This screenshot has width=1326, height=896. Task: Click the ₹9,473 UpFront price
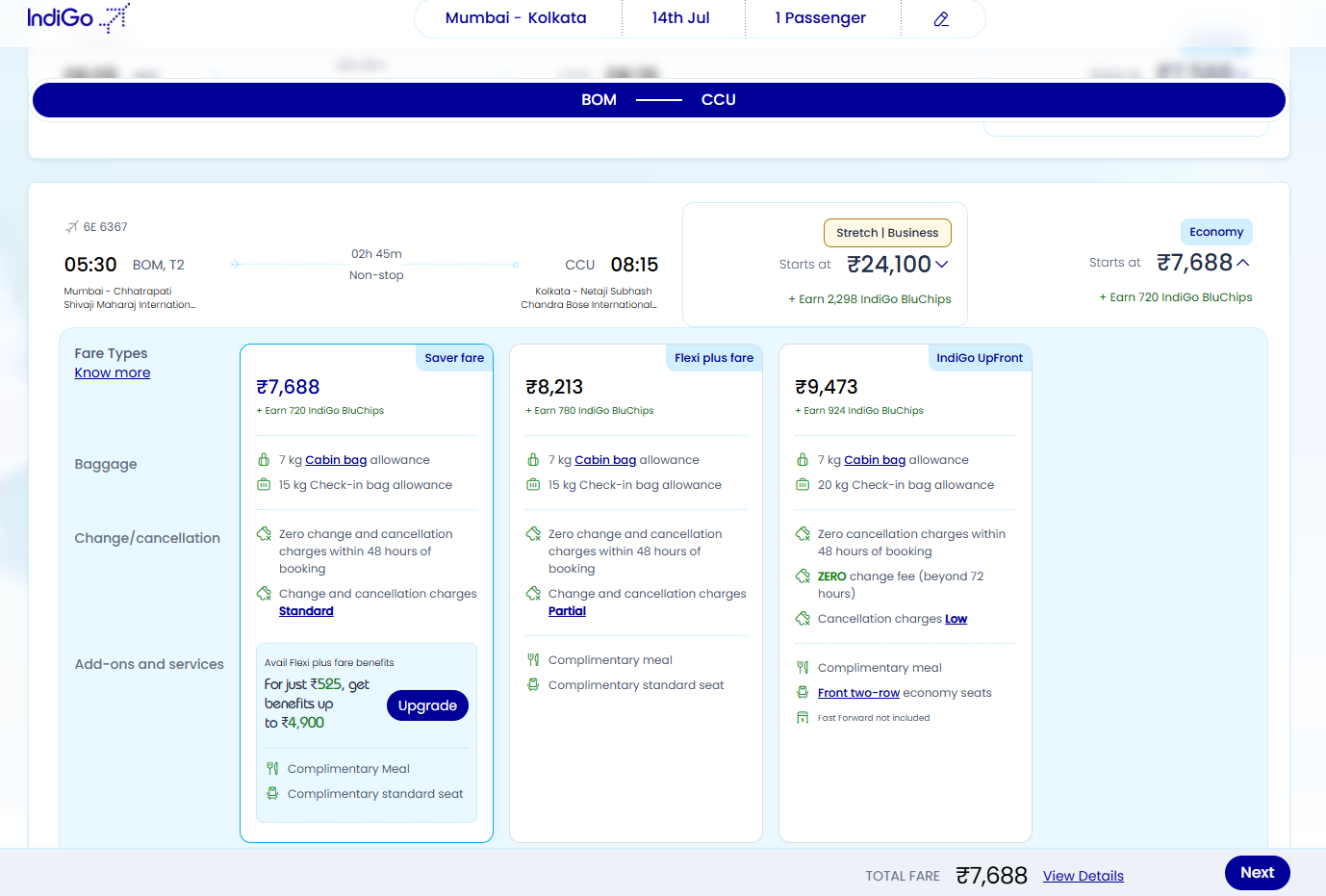pyautogui.click(x=827, y=387)
